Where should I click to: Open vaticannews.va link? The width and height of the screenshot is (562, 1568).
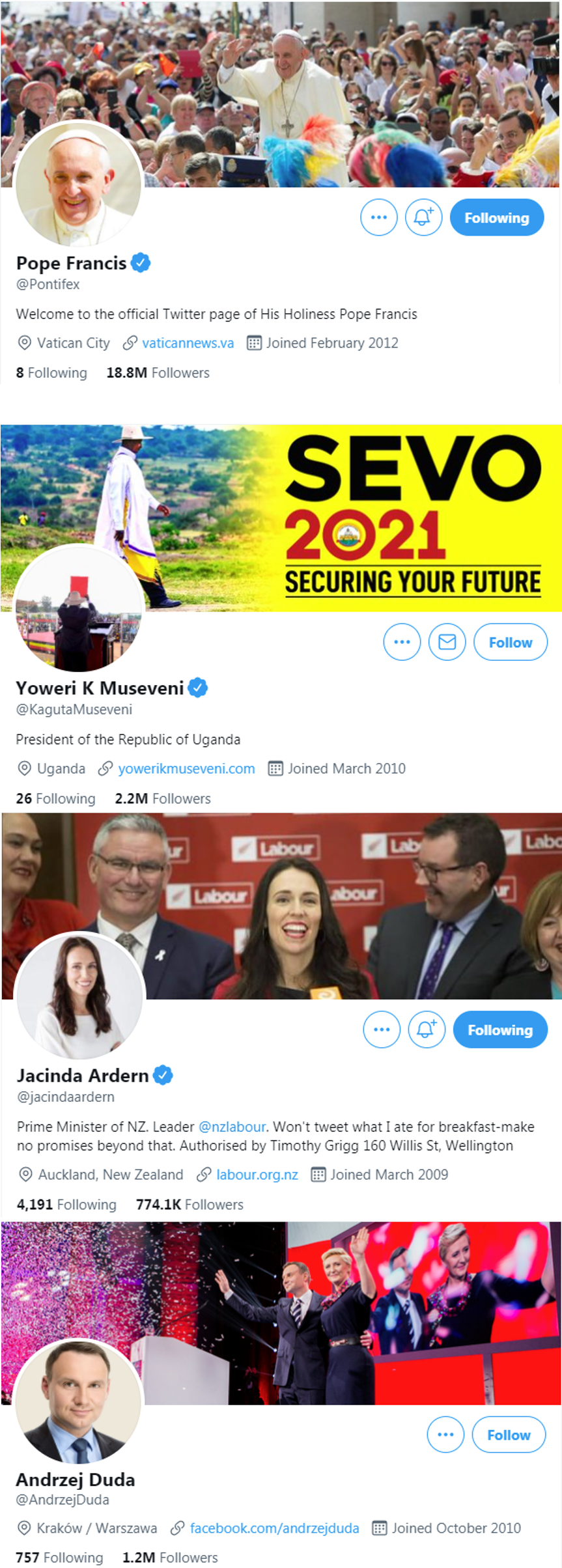(188, 343)
